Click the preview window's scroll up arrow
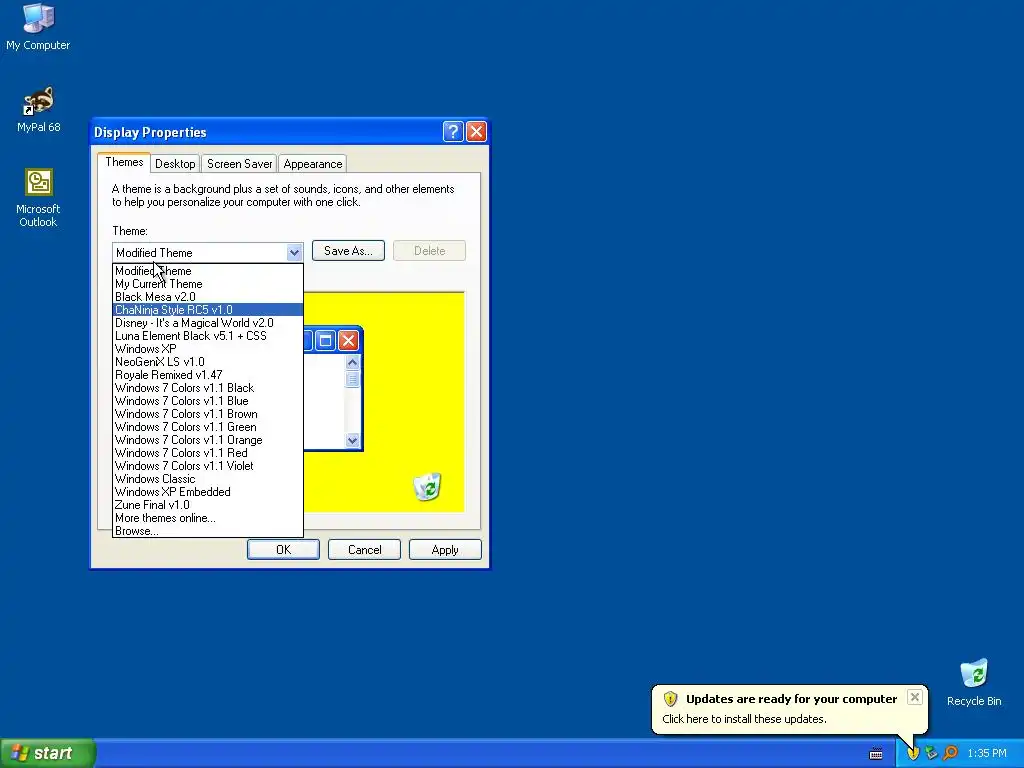This screenshot has width=1024, height=768. click(x=353, y=362)
